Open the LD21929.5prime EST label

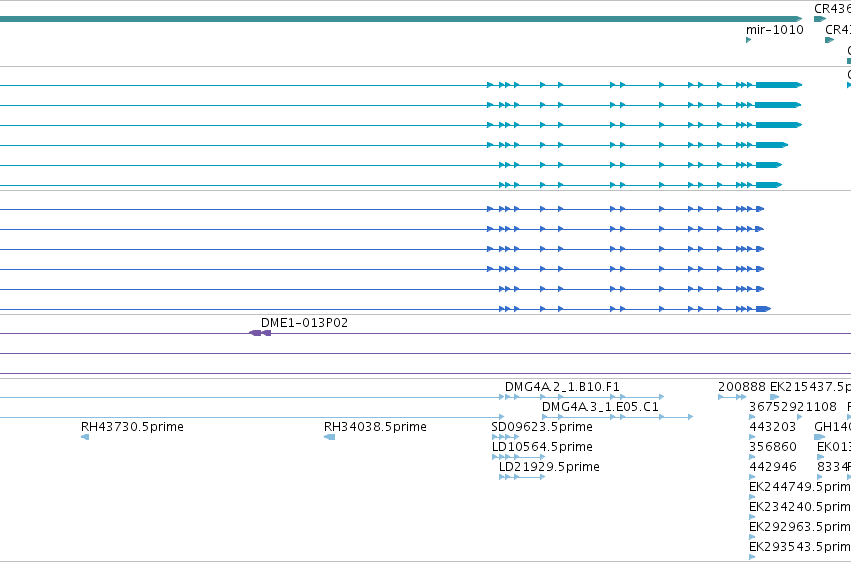549,467
